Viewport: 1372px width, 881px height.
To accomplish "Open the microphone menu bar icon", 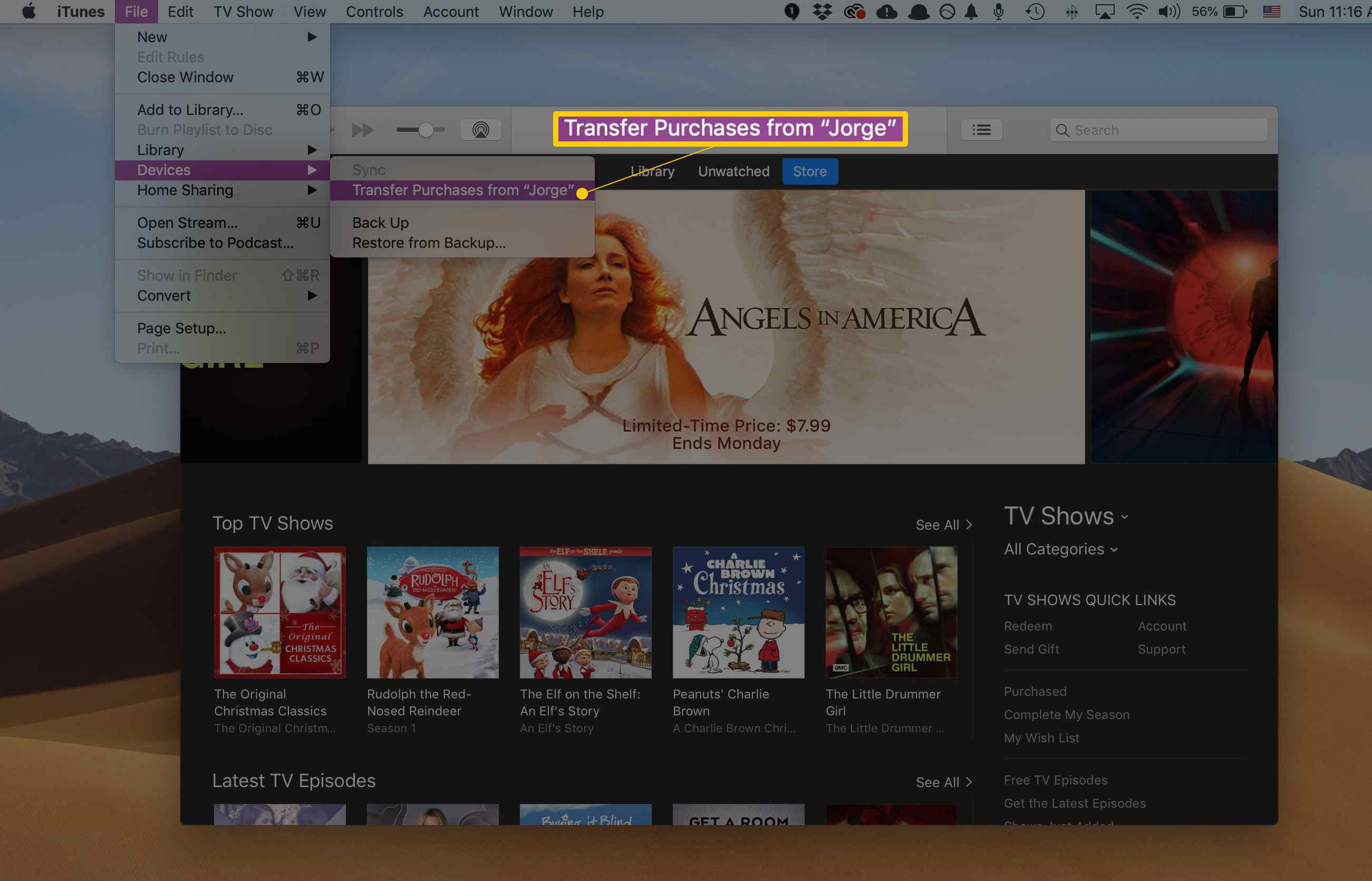I will (x=999, y=12).
